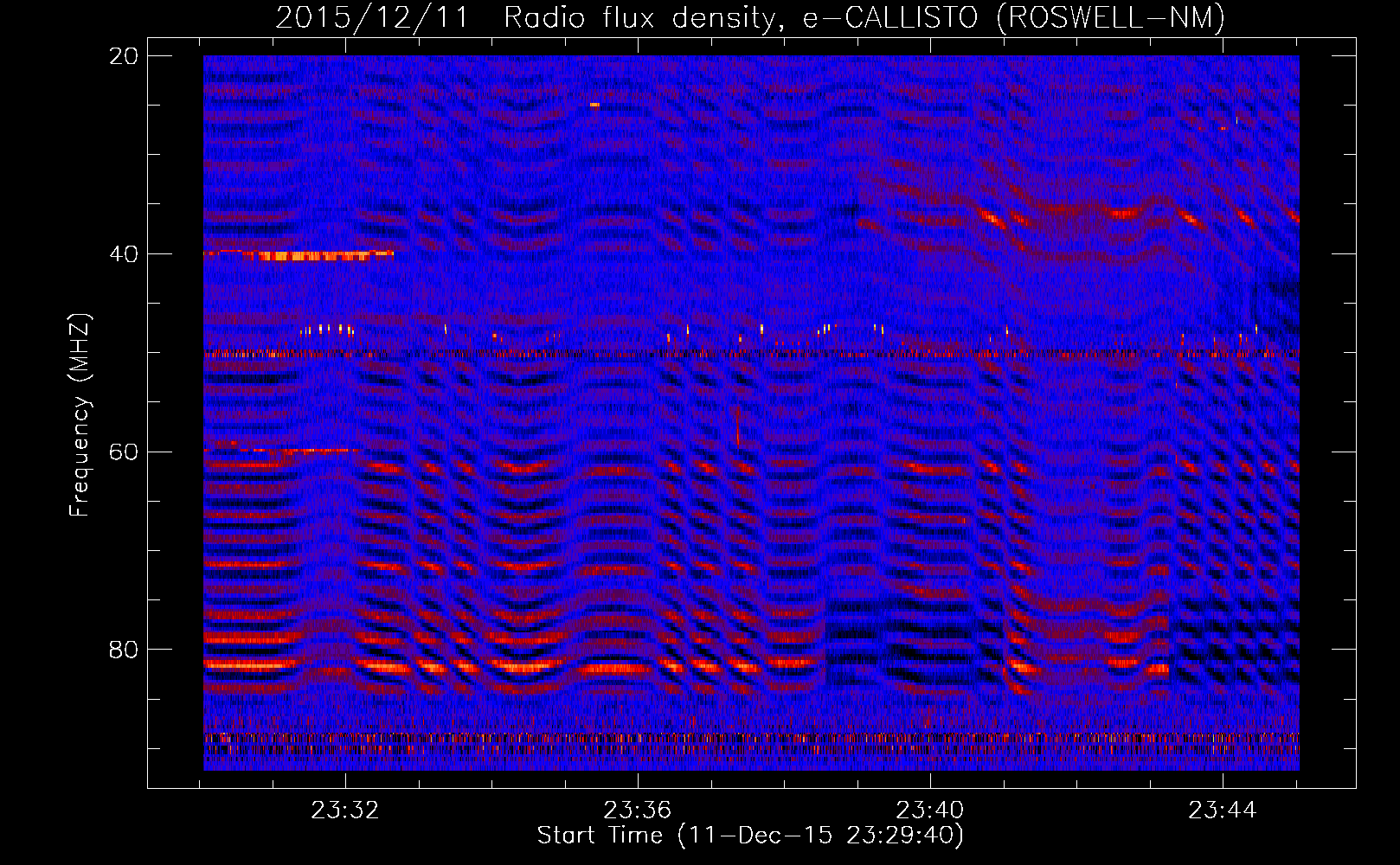
Task: Click the 40 frequency tick label
Action: click(125, 254)
